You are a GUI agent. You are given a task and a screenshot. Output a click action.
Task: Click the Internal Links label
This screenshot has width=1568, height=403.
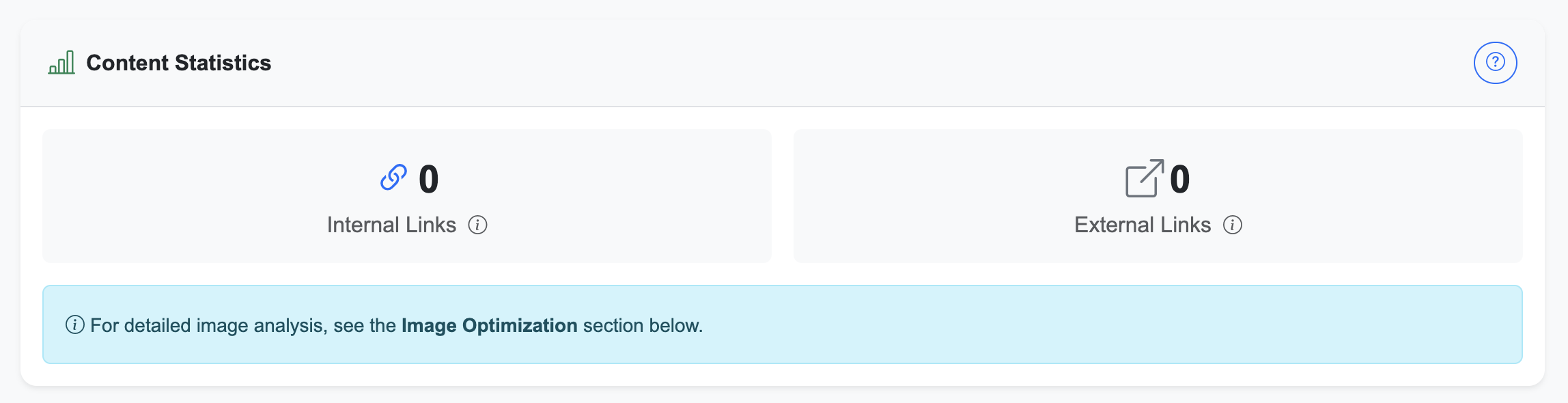pyautogui.click(x=391, y=225)
